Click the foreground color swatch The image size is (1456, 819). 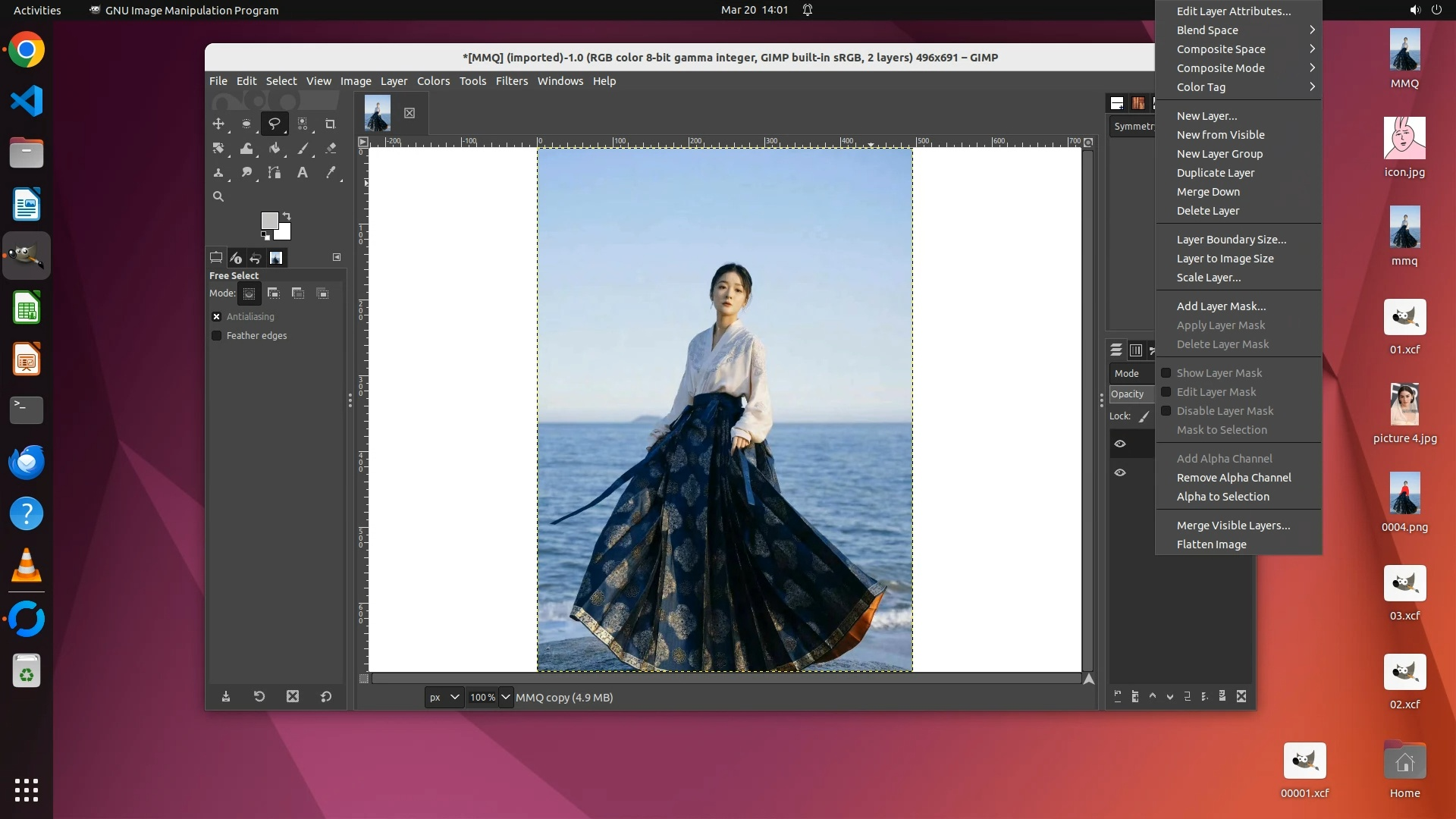(269, 220)
